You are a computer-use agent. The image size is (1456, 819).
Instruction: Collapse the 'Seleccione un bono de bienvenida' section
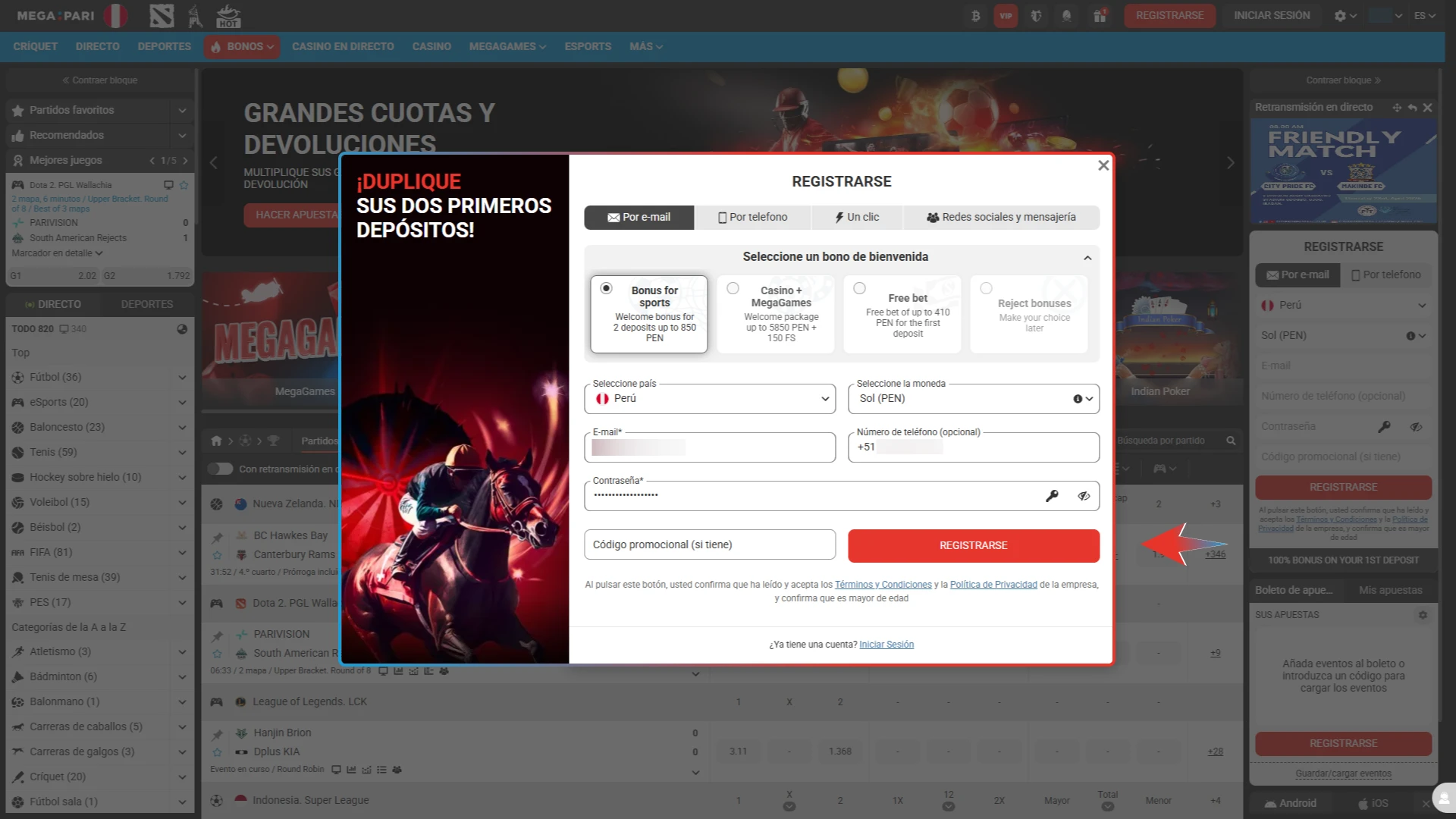click(1088, 257)
